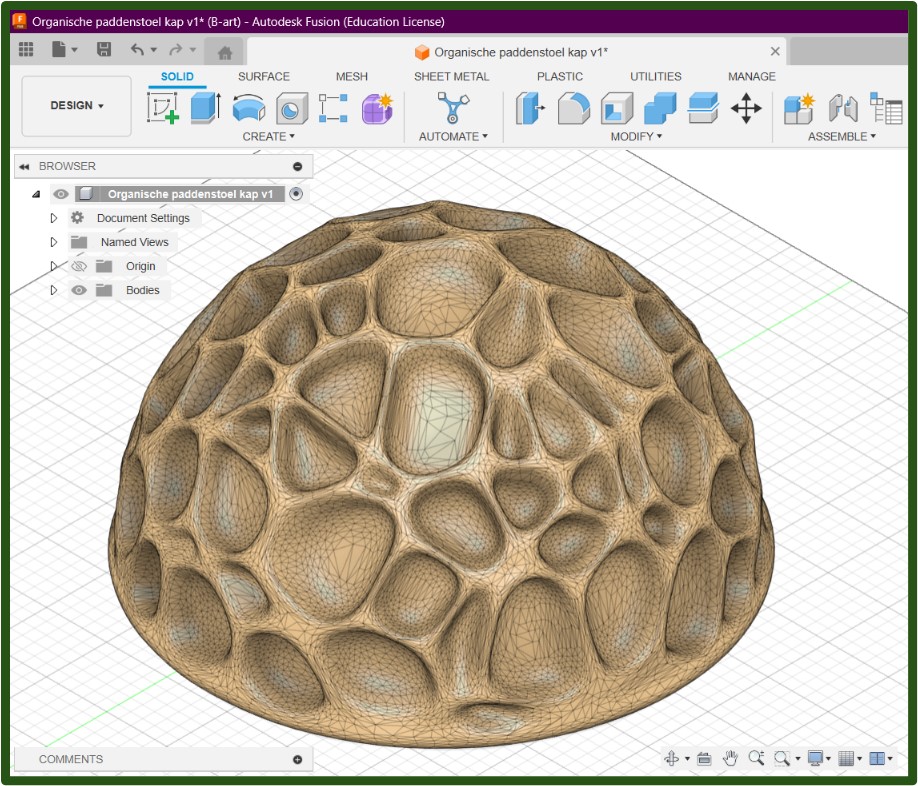Select the Fillet tool in Modify
The height and width of the screenshot is (786, 918).
[x=573, y=108]
